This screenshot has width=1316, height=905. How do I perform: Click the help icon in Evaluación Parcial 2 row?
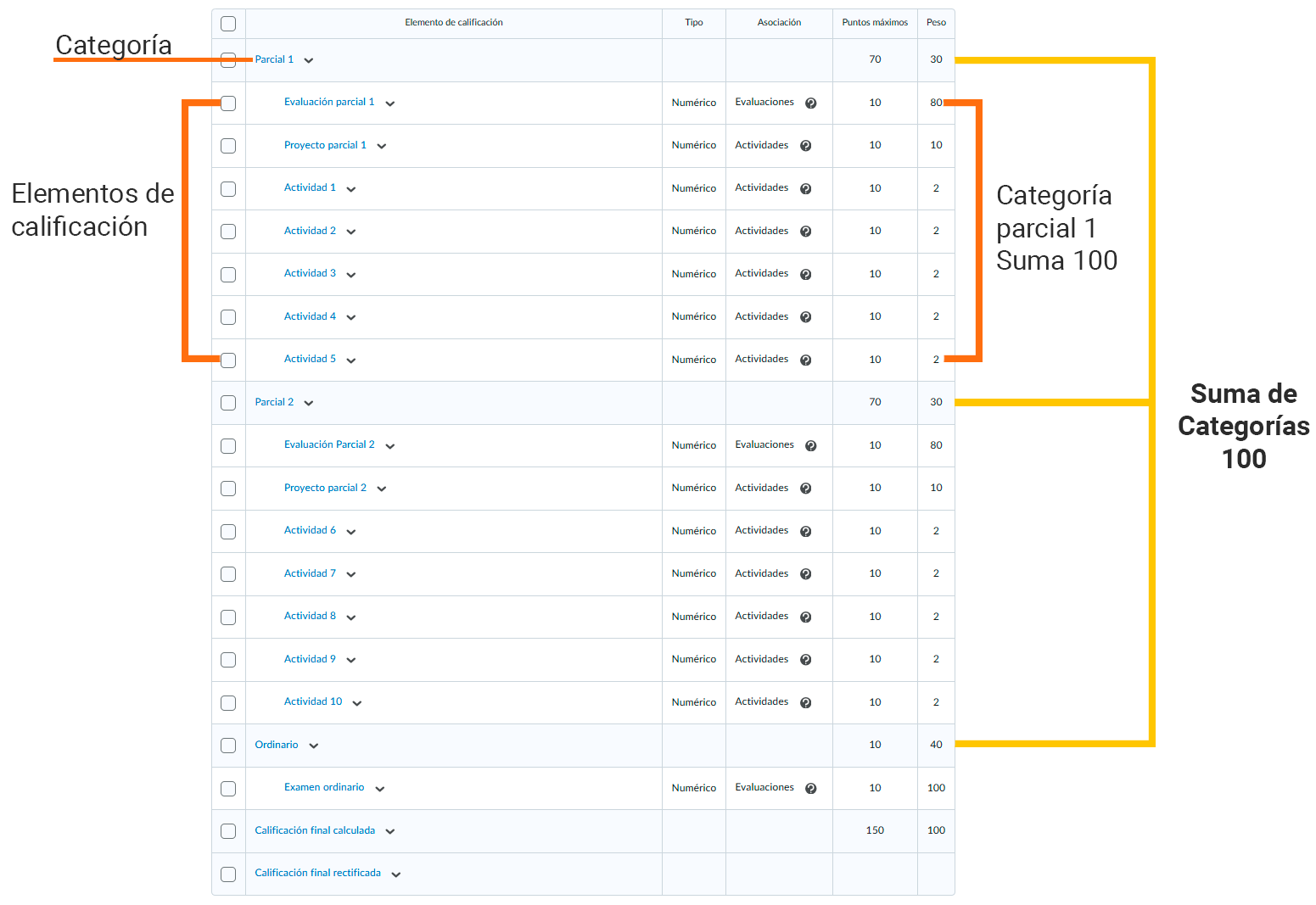click(x=810, y=446)
